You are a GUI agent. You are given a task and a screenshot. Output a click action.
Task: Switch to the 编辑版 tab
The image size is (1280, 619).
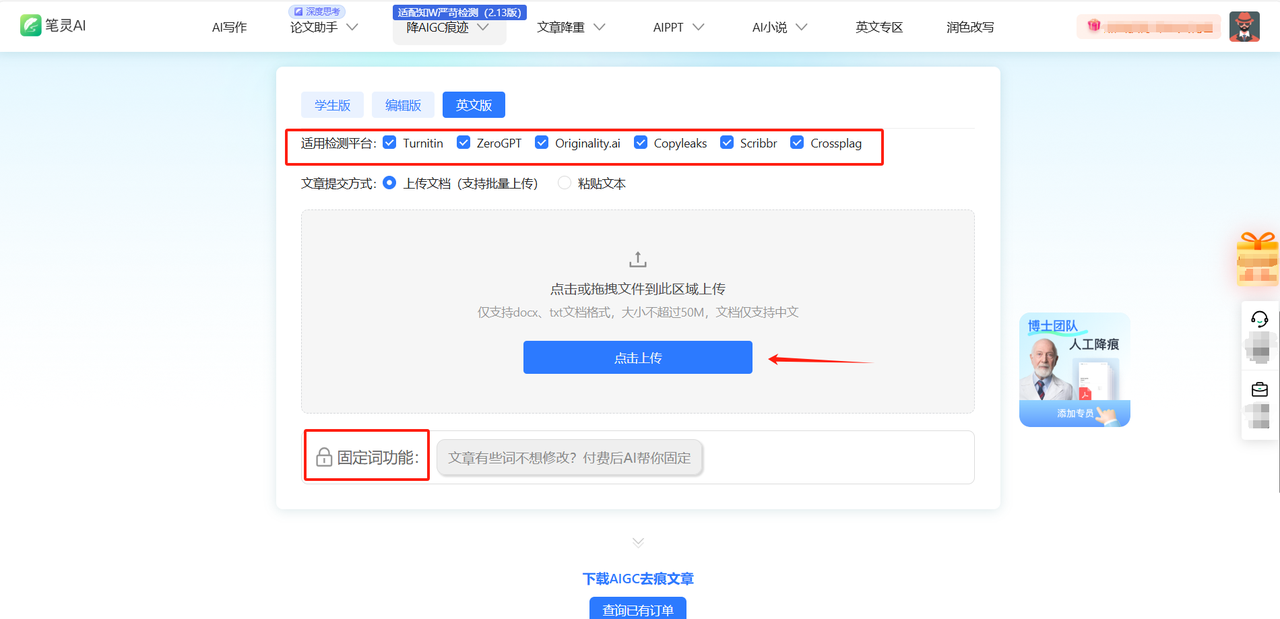tap(403, 105)
